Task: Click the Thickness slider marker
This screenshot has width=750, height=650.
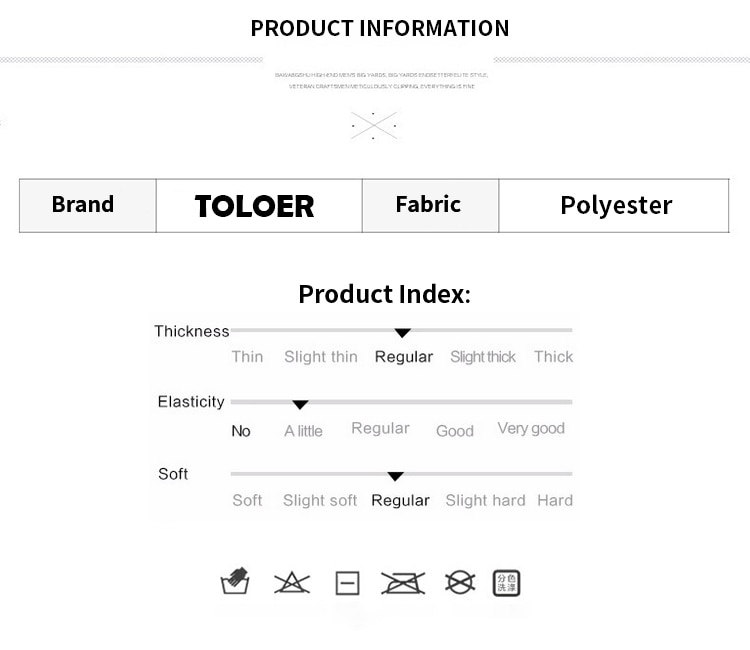Action: click(x=403, y=333)
